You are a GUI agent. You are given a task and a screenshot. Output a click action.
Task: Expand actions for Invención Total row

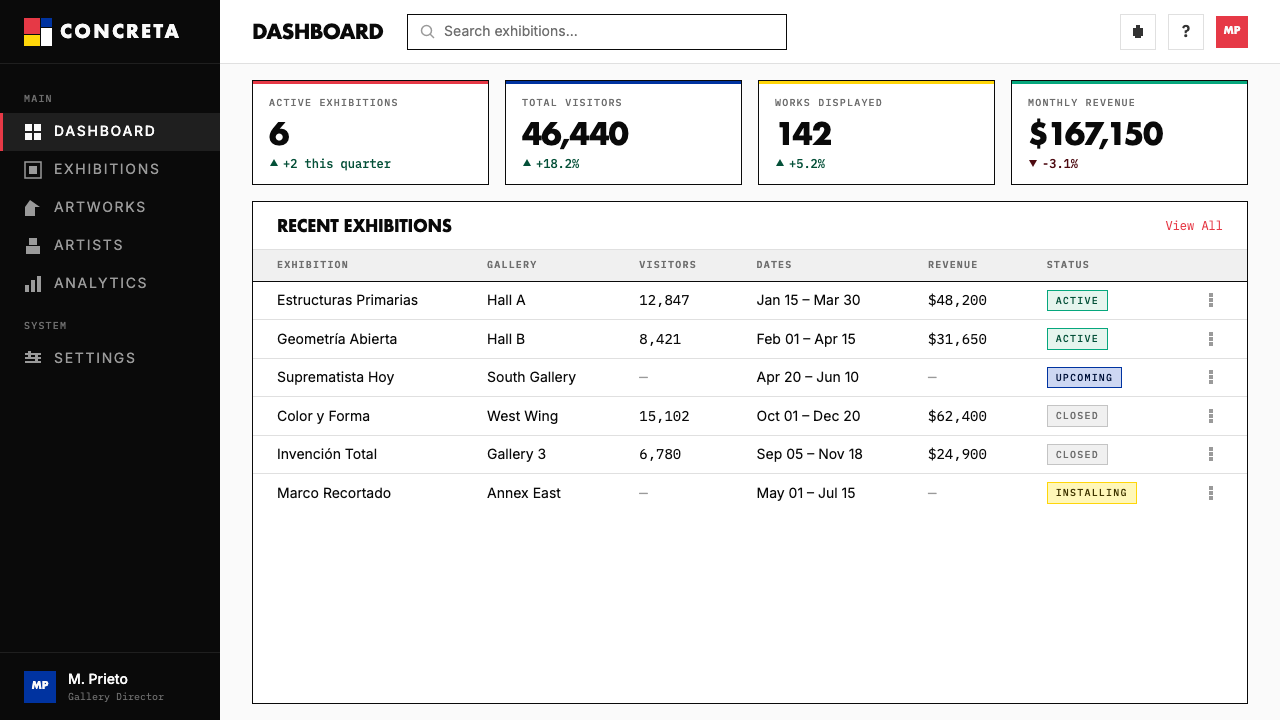1211,454
